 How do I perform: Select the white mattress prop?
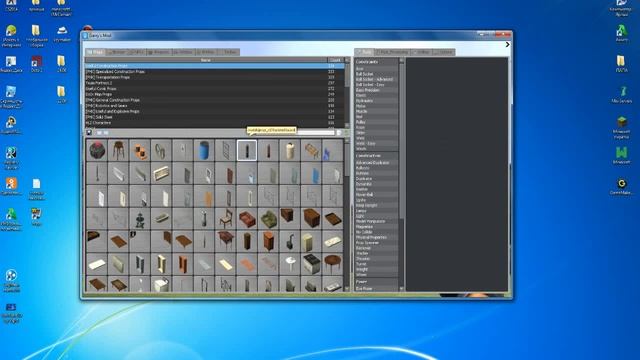coord(332,241)
